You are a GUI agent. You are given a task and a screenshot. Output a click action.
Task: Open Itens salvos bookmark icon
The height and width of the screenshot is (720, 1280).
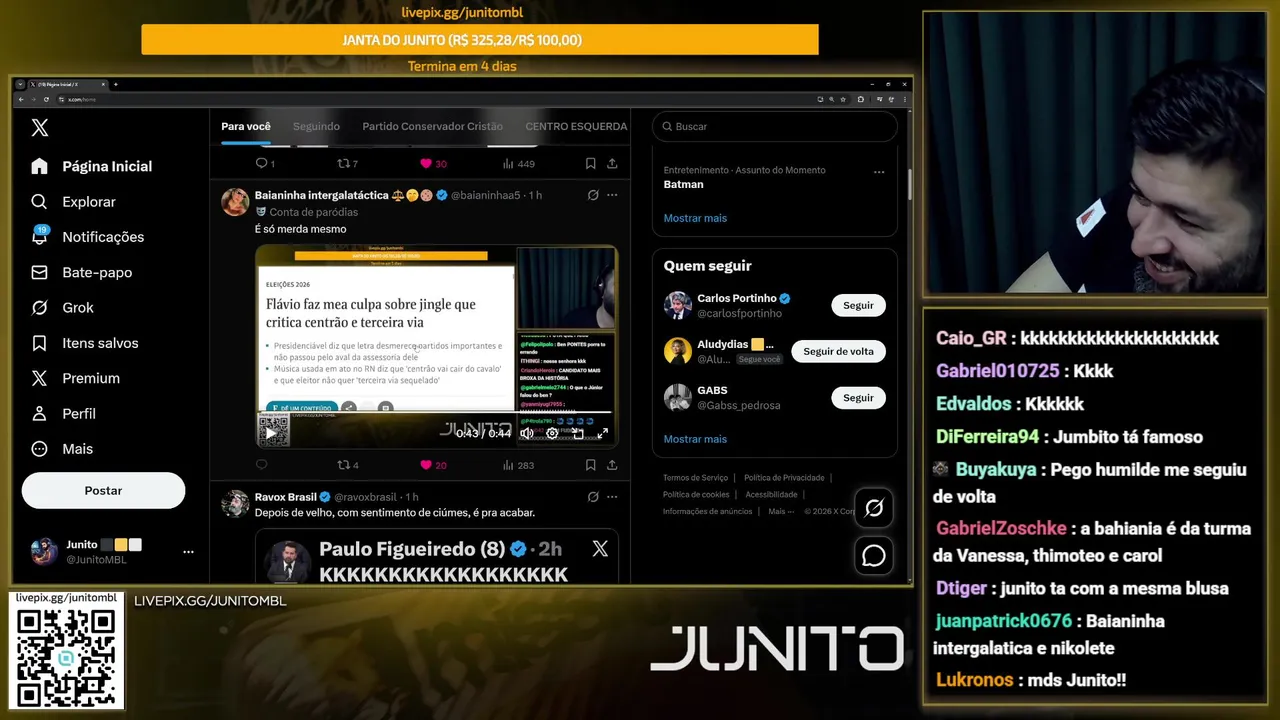[x=39, y=343]
